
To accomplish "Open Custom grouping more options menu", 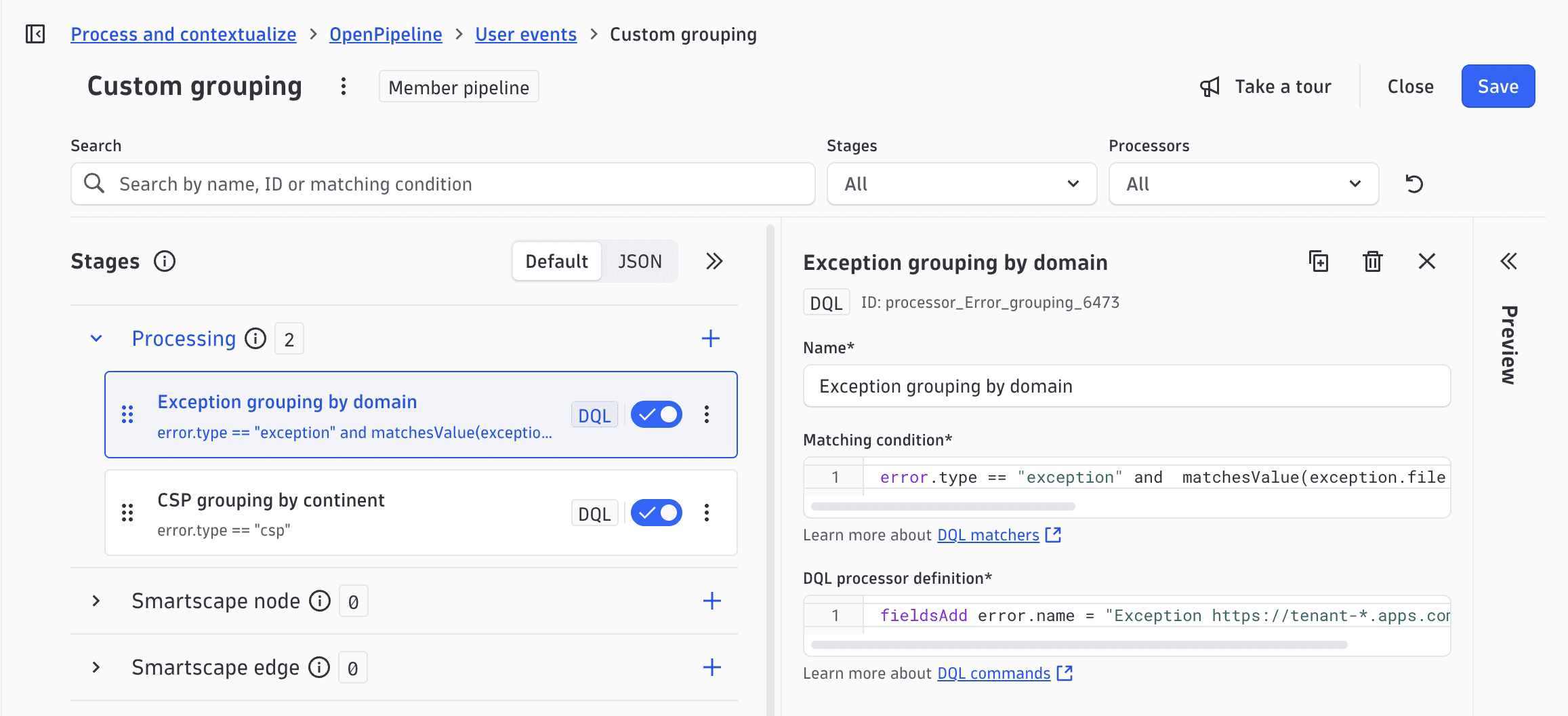I will point(344,87).
